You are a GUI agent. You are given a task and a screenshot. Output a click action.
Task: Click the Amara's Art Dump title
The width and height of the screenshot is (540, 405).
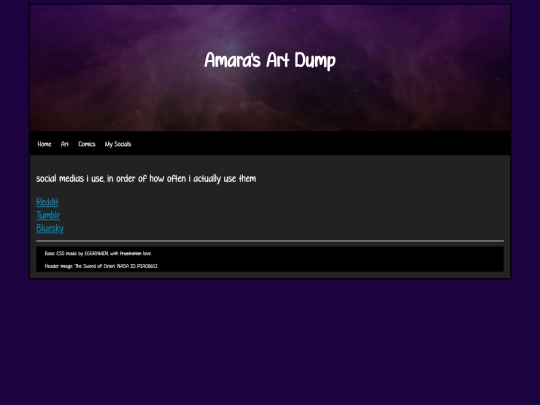tap(270, 61)
